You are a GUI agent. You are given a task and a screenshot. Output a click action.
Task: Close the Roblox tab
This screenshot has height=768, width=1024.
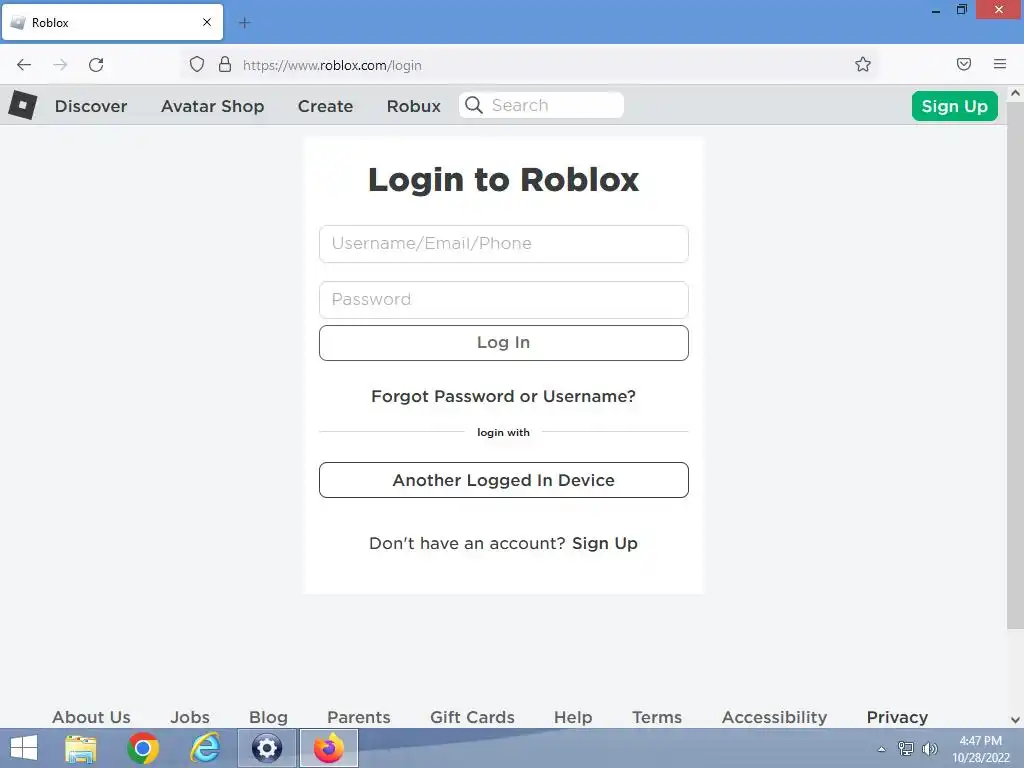[x=206, y=22]
